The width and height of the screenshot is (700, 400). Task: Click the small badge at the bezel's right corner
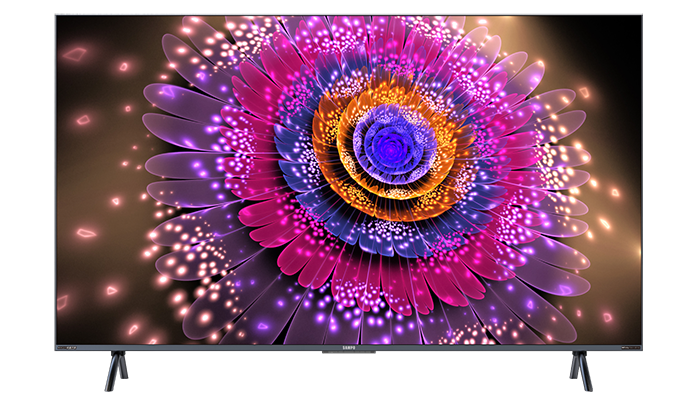(x=630, y=347)
